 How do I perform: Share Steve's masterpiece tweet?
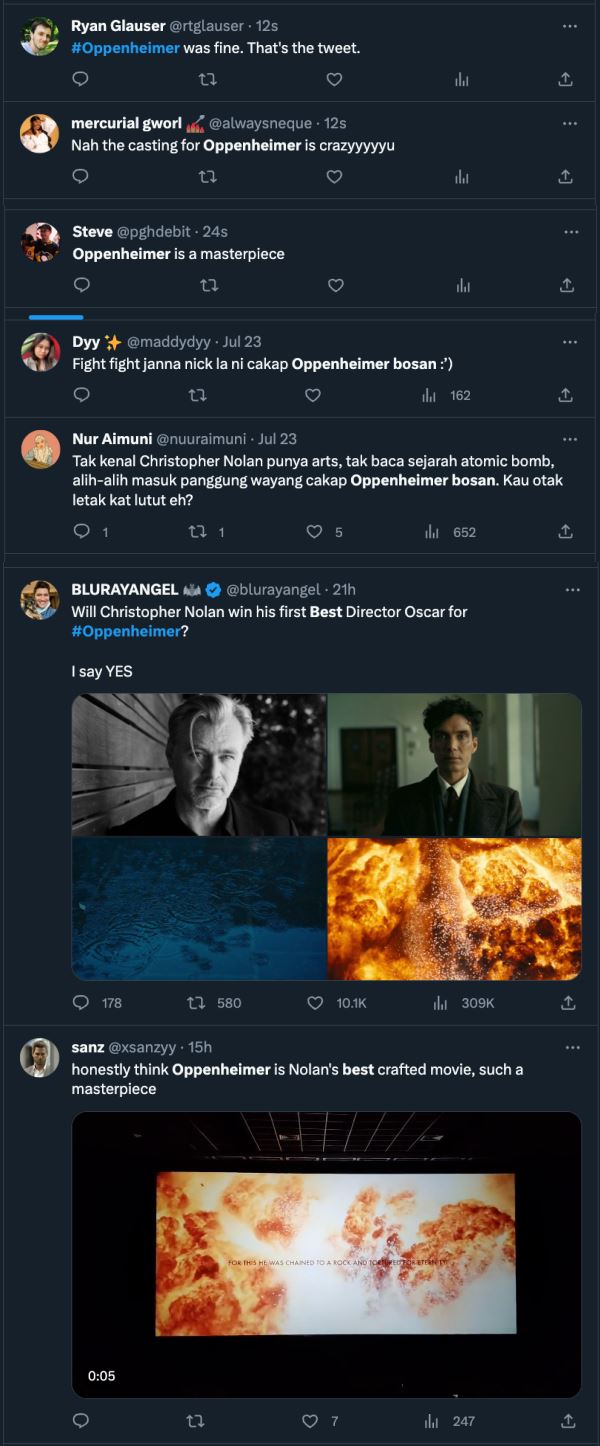[x=566, y=285]
